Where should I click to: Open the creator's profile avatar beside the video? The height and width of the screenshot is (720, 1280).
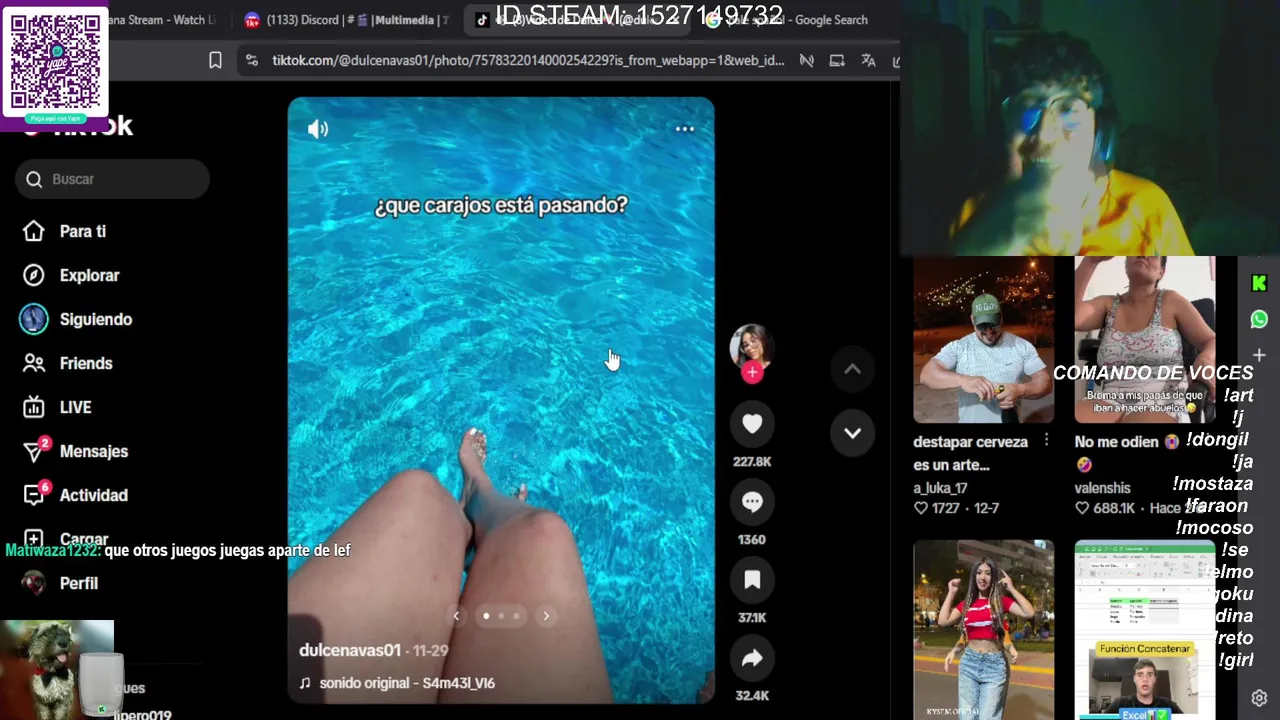click(751, 346)
